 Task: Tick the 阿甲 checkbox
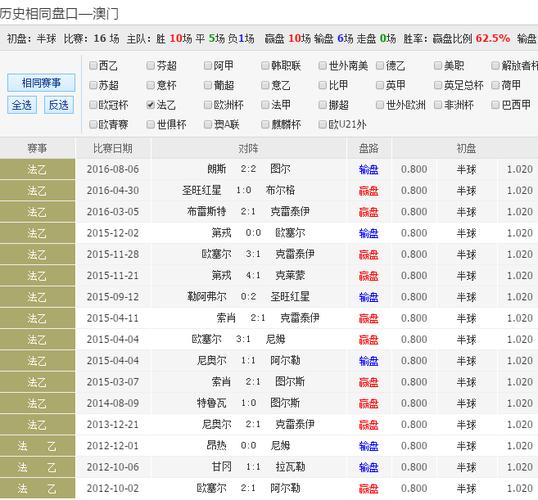coord(208,65)
